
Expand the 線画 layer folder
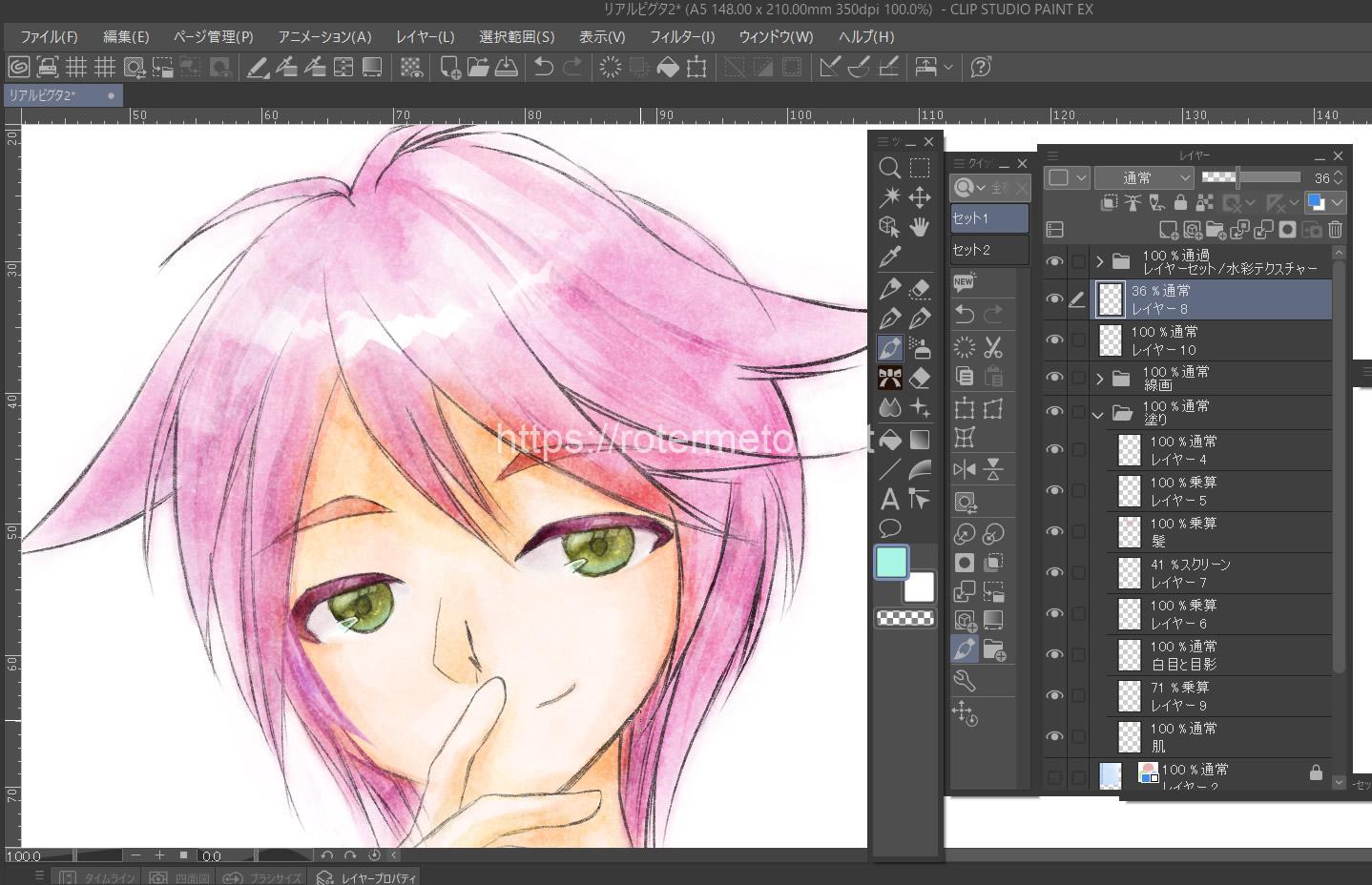pos(1099,379)
